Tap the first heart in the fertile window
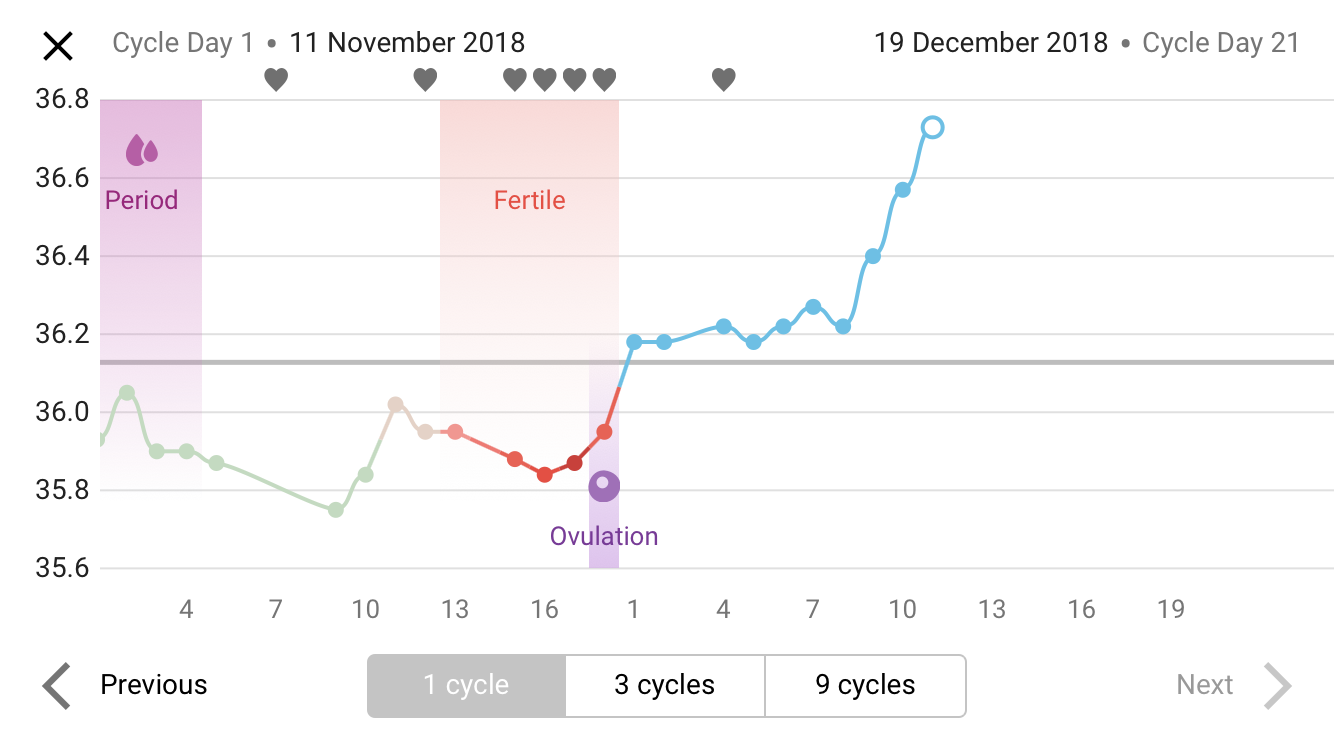The height and width of the screenshot is (750, 1334). (x=515, y=79)
